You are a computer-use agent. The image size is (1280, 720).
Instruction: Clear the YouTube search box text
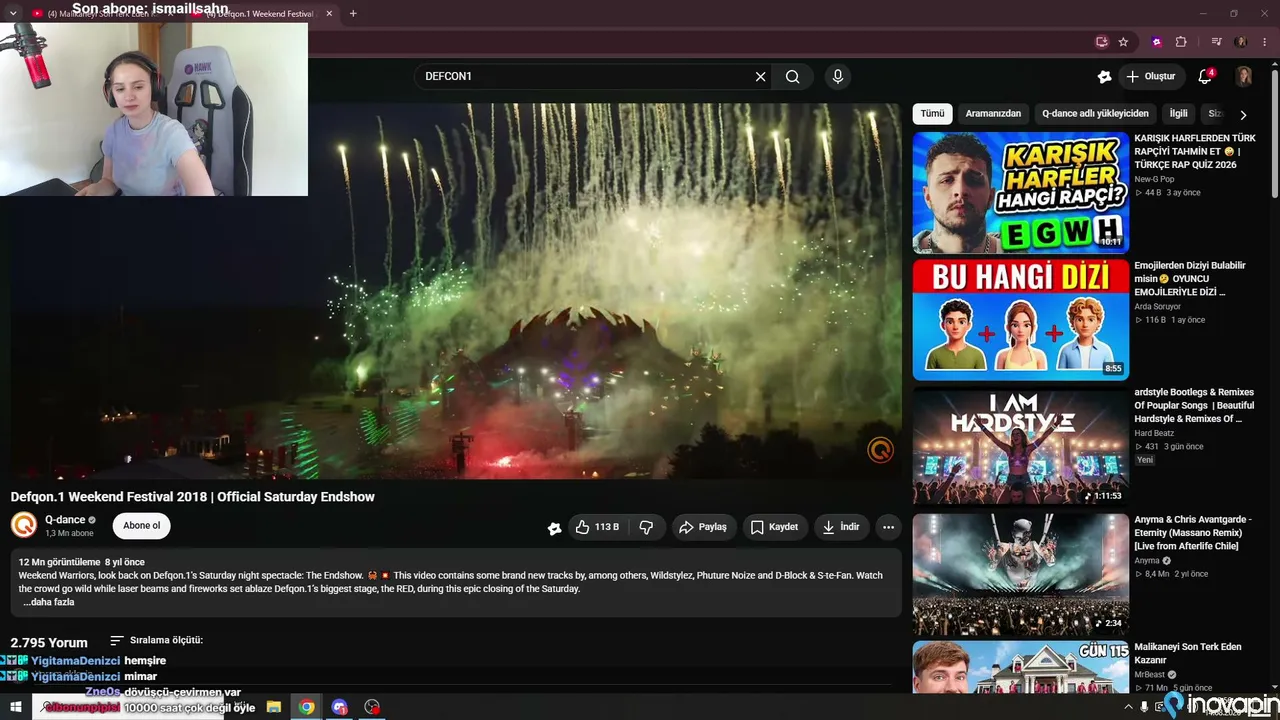pos(760,77)
